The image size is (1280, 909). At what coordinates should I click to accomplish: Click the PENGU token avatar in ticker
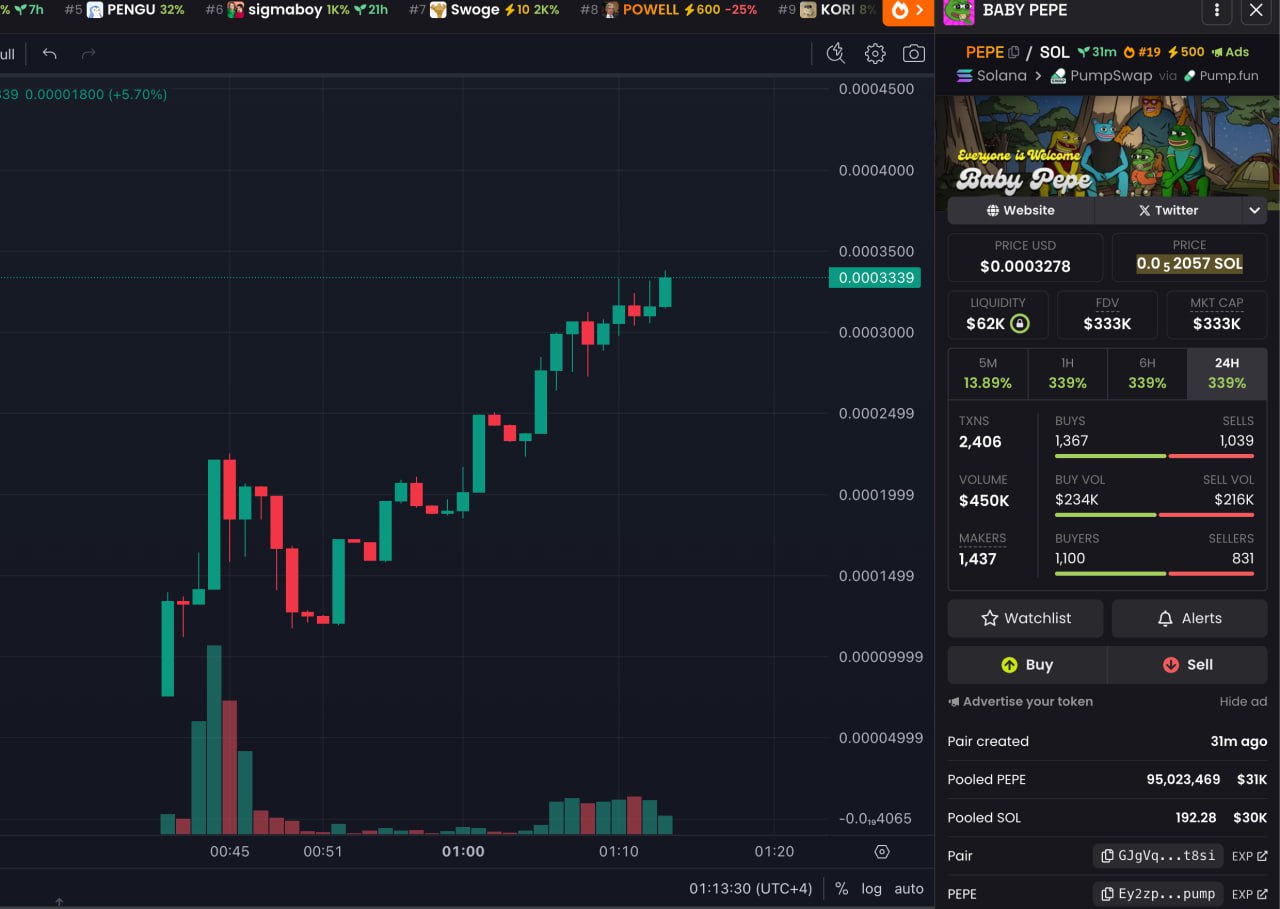(x=95, y=10)
